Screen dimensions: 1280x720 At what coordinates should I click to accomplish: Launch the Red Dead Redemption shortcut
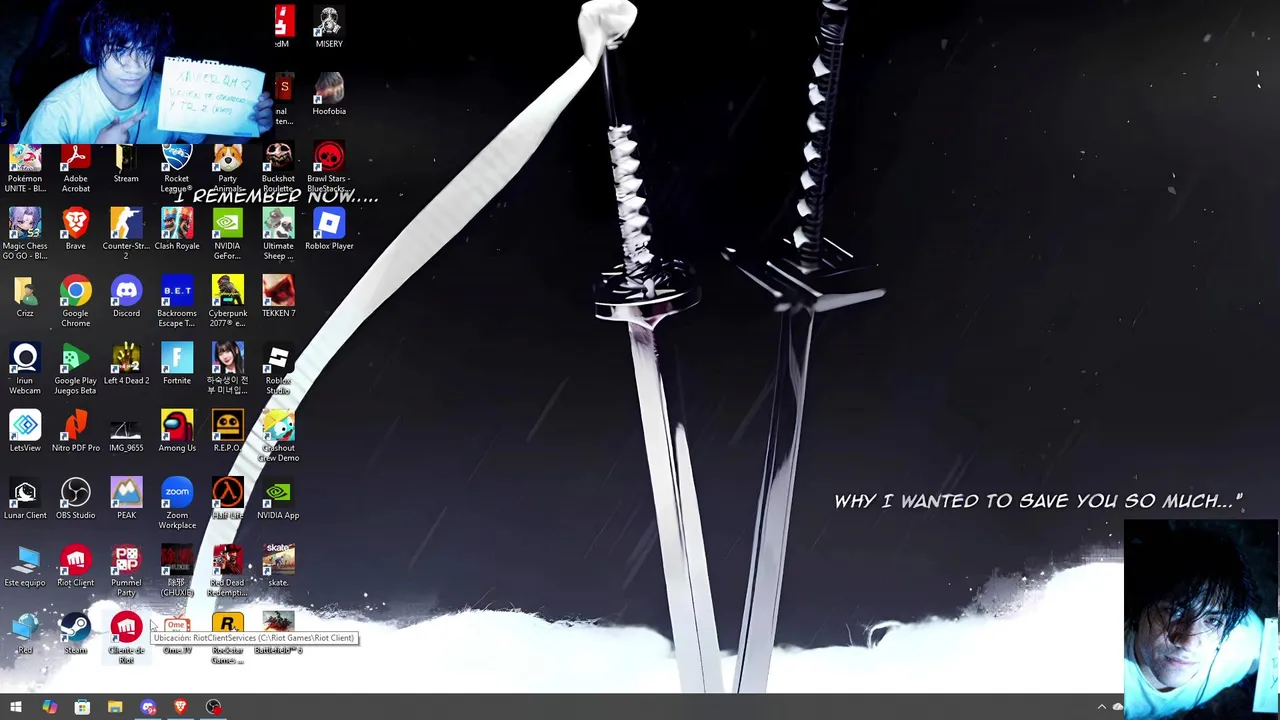coord(228,570)
